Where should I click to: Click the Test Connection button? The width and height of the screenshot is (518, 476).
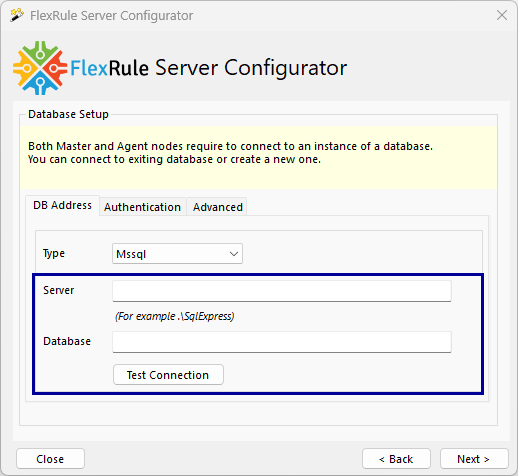coord(168,375)
